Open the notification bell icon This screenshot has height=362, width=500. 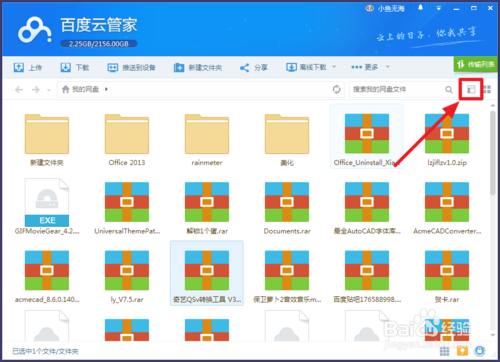(421, 8)
